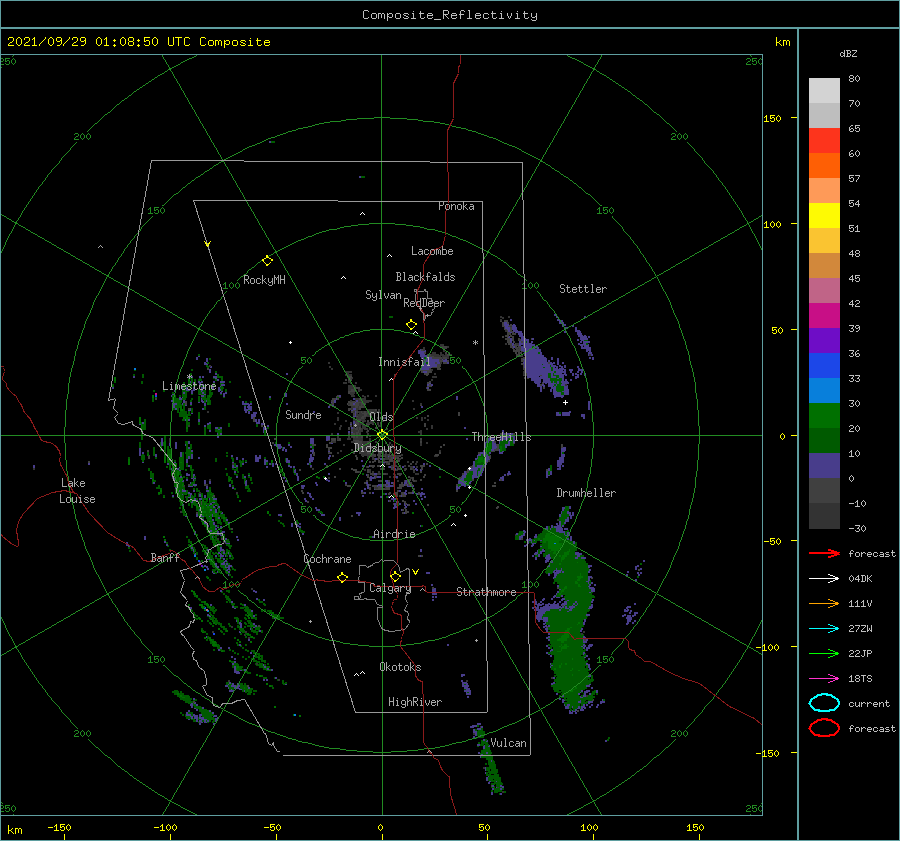
Task: Click the Airdrie label
Action: pos(394,534)
